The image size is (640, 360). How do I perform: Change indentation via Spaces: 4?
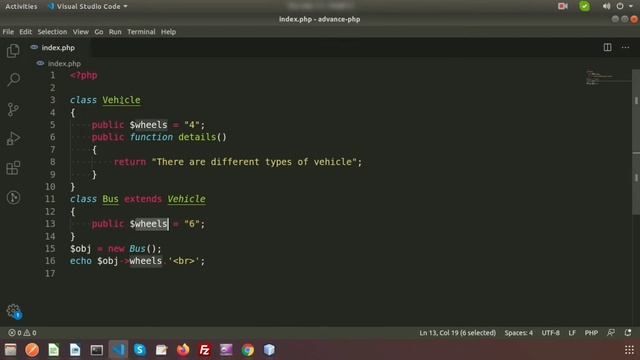[518, 333]
